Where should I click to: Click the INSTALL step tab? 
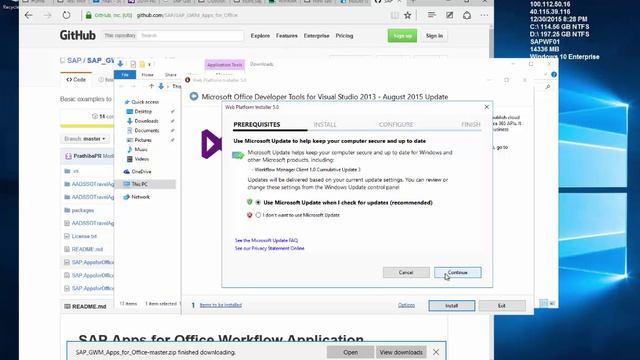[x=325, y=124]
